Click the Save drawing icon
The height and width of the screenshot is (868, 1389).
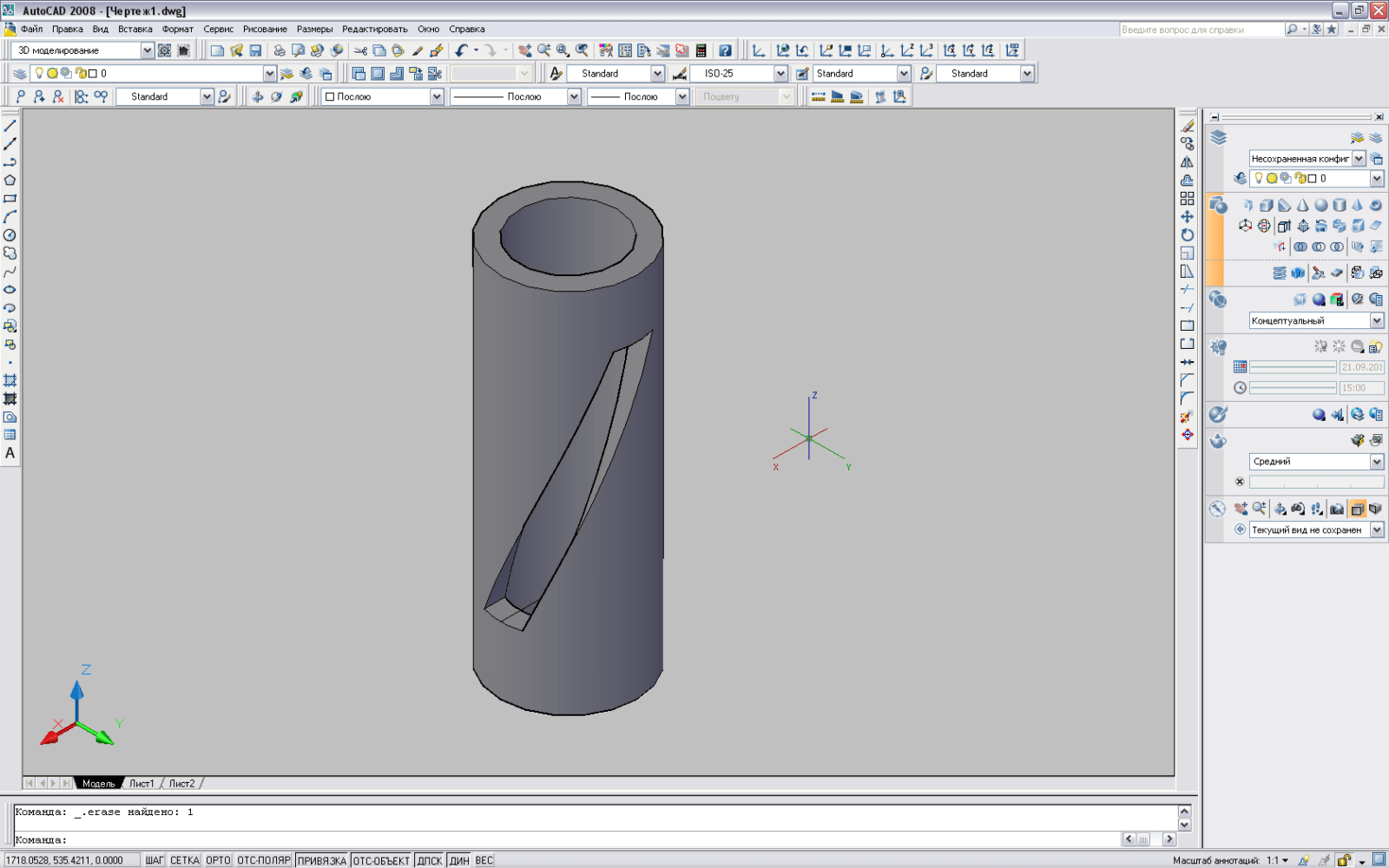255,50
